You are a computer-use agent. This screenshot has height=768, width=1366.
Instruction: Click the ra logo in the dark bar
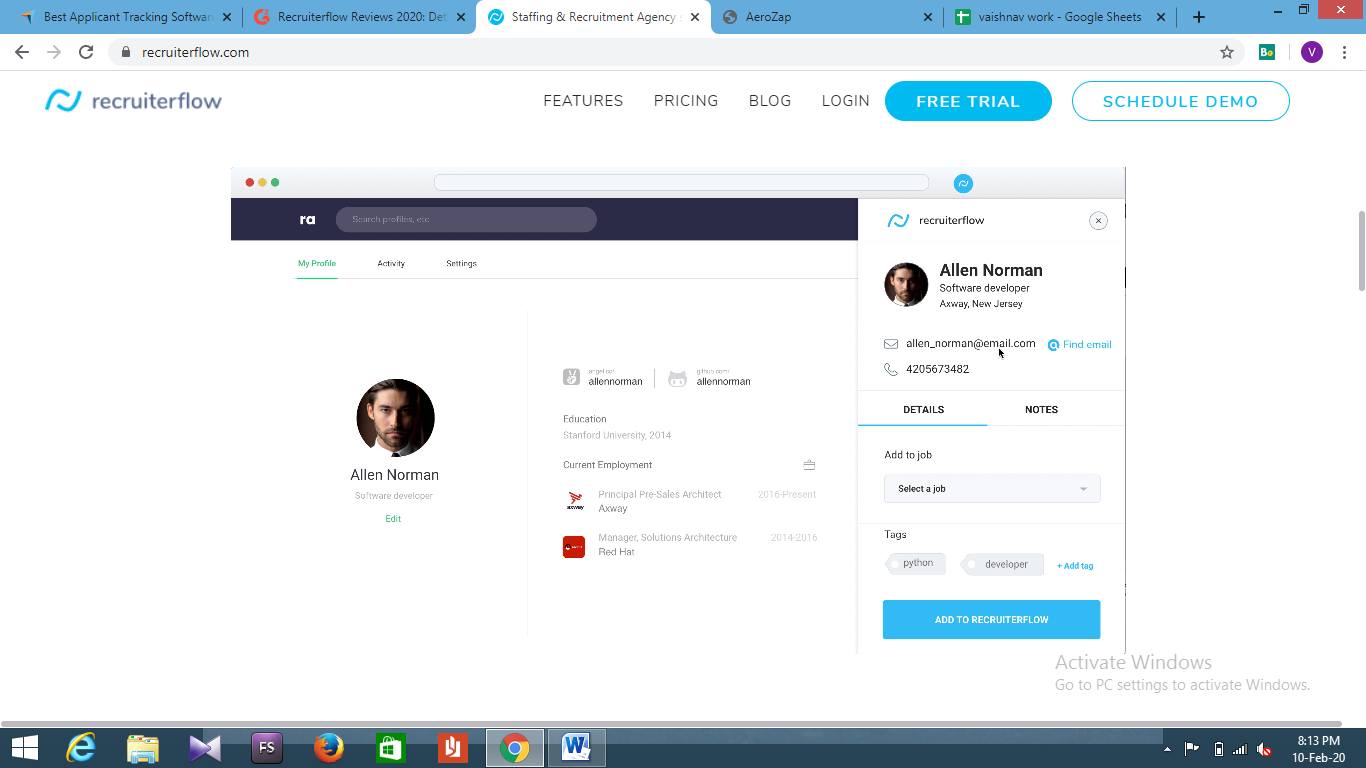tap(307, 220)
